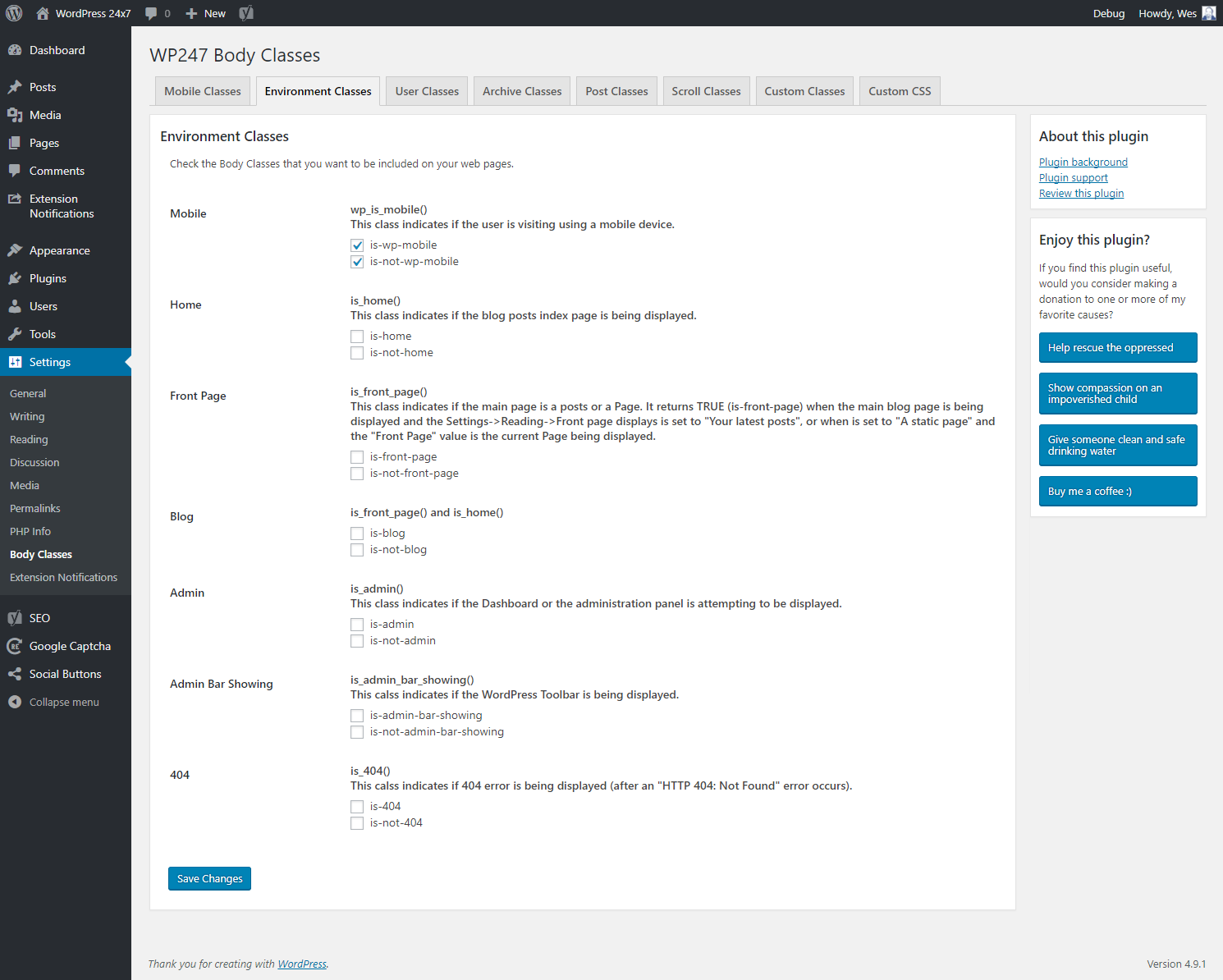Open the Review this plugin link
This screenshot has height=980, width=1223.
click(x=1081, y=193)
